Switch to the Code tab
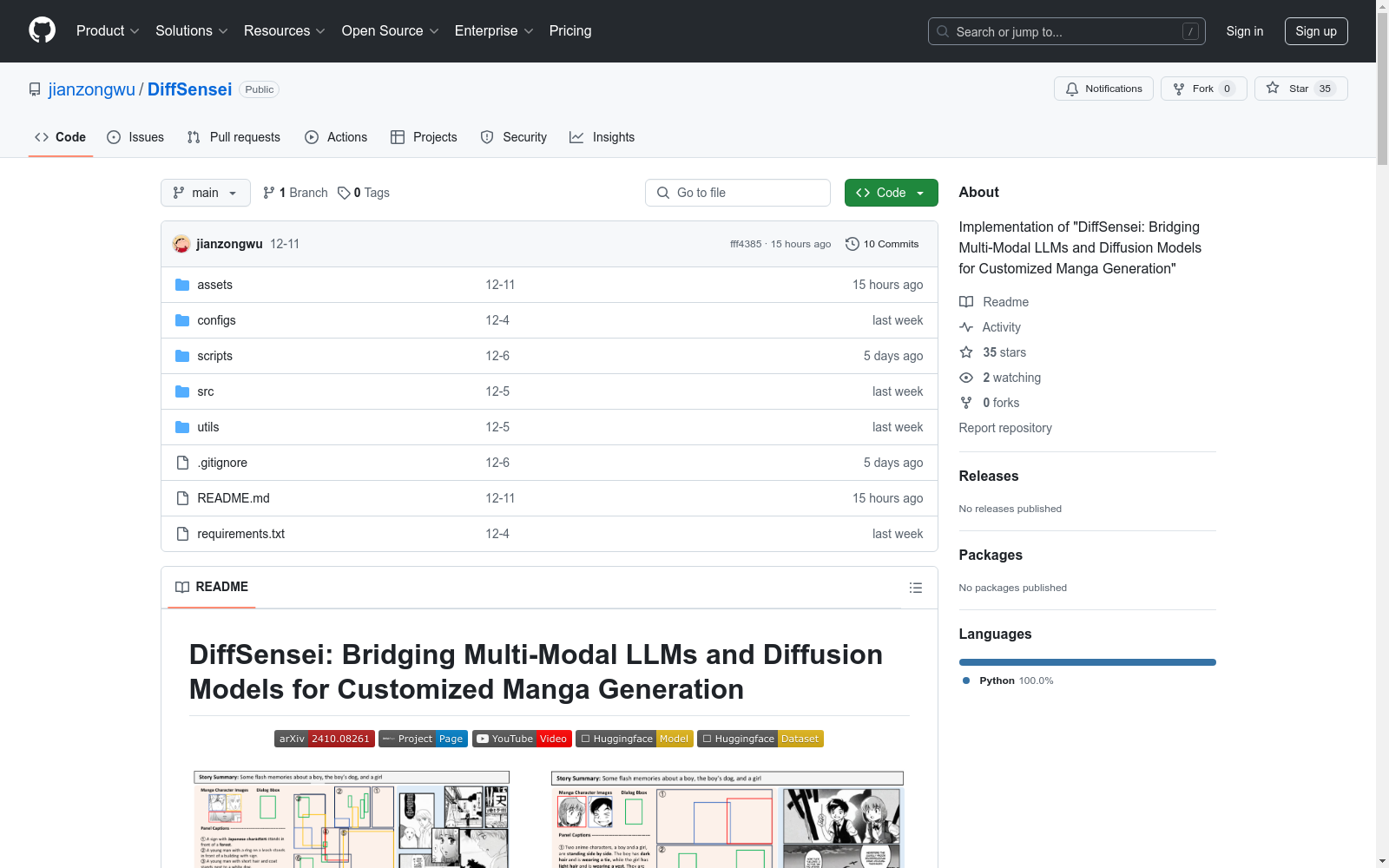Screen dimensions: 1389x868 [61, 137]
